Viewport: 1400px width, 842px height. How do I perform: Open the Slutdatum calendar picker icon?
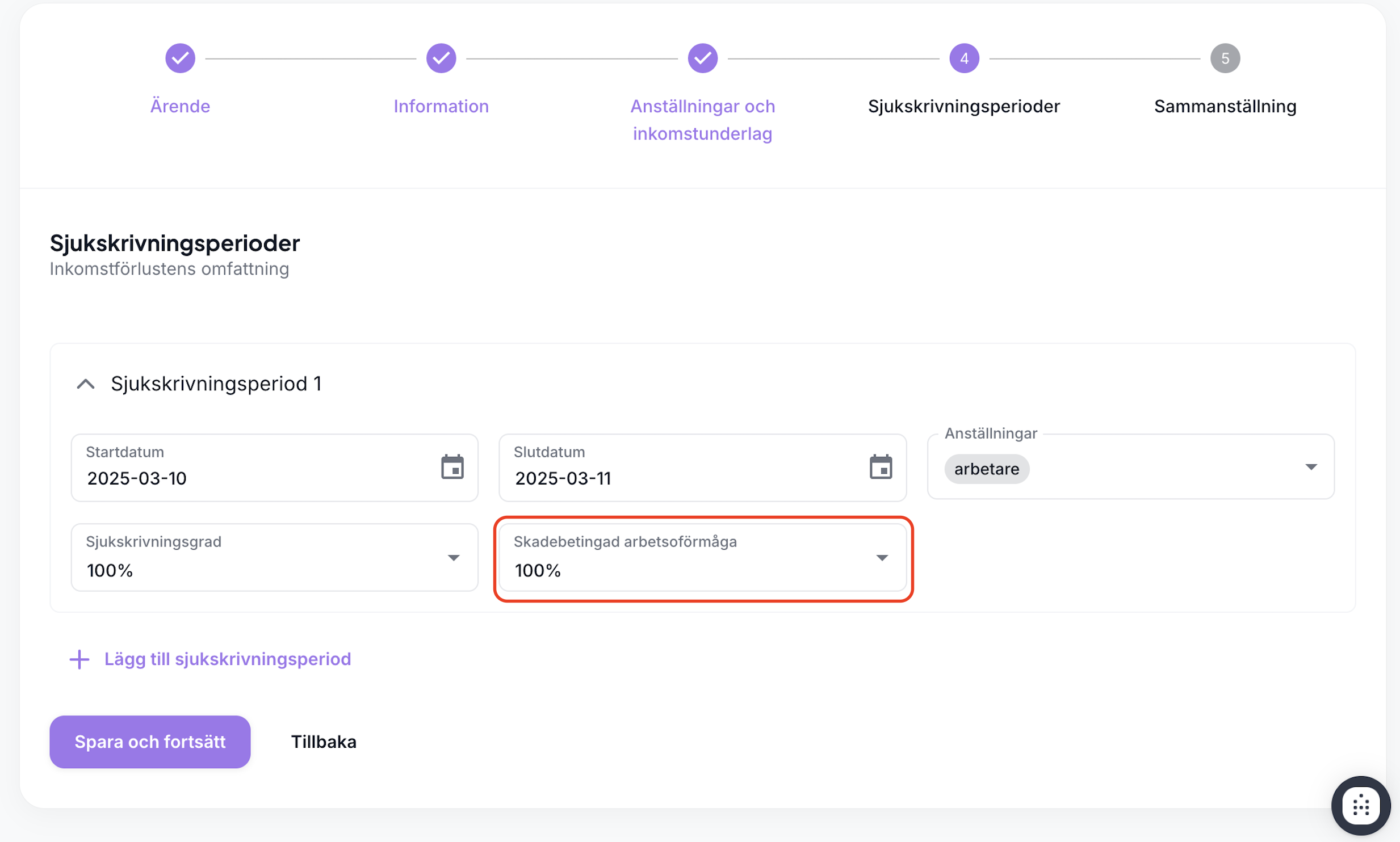[881, 467]
